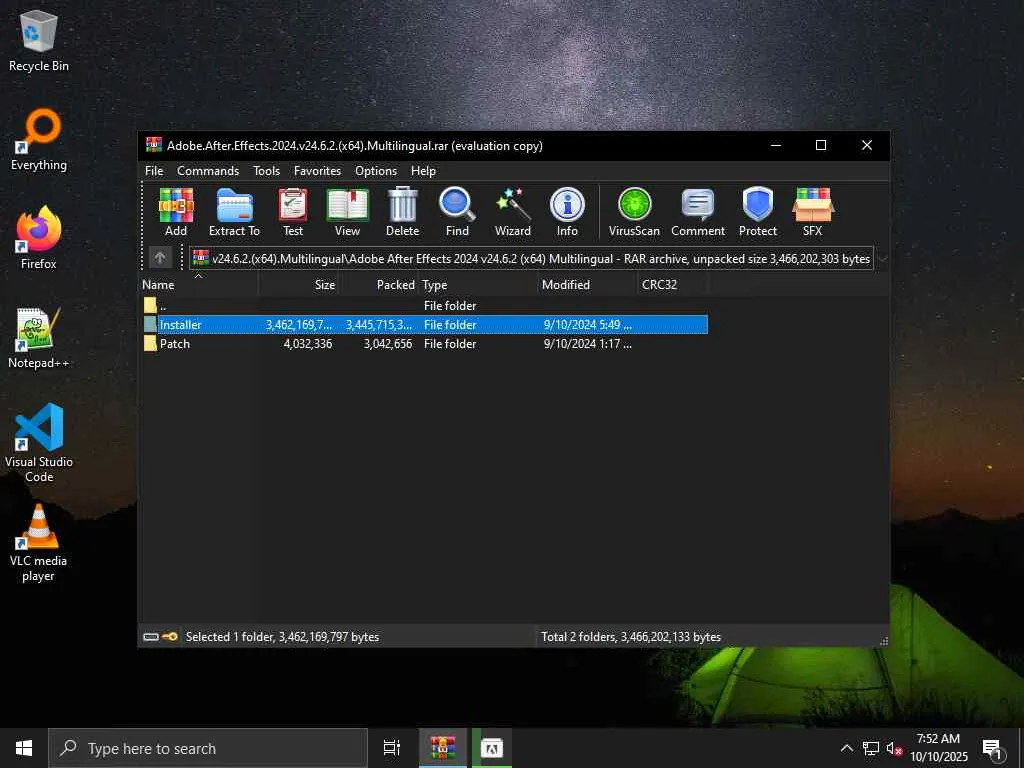1024x768 pixels.
Task: Click the muted volume tray icon
Action: (x=894, y=748)
